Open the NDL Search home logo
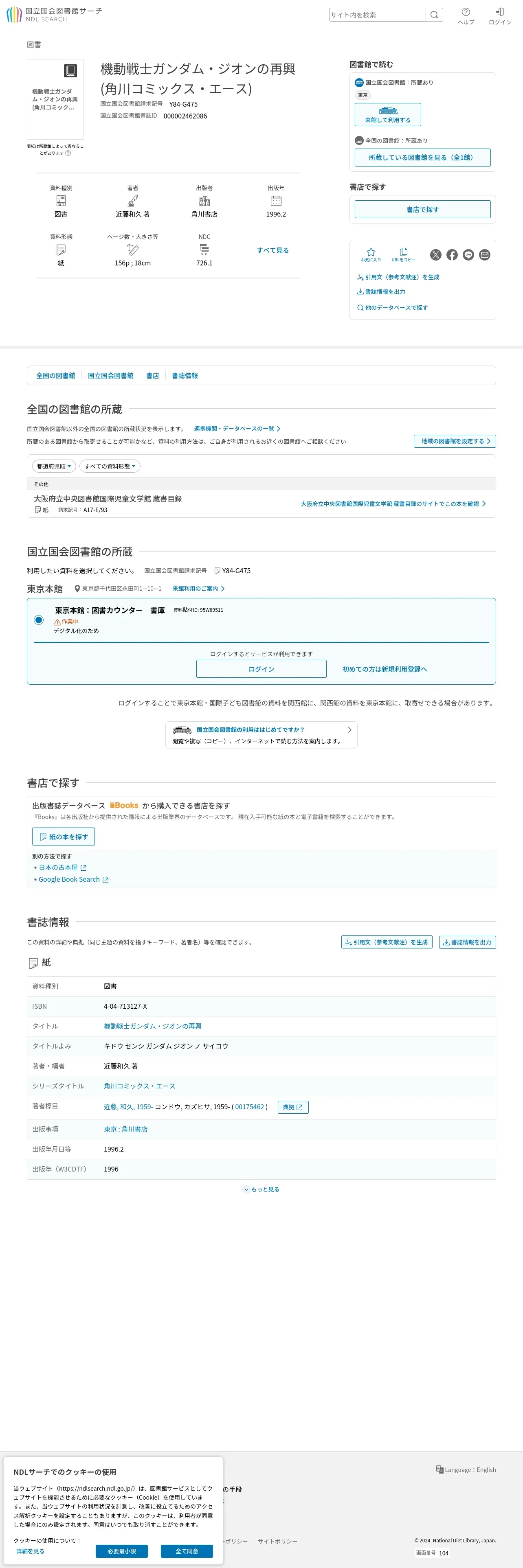This screenshot has width=523, height=1568. (54, 15)
